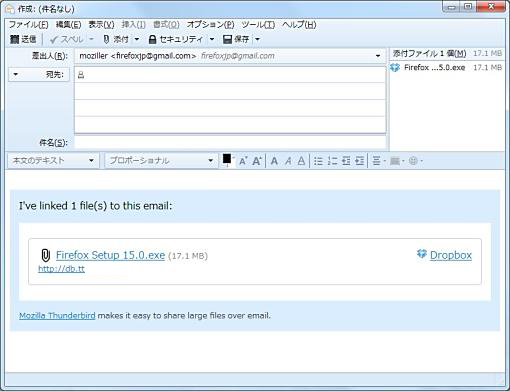This screenshot has width=510, height=391.
Task: Click the 件名 subject input field
Action: [230, 143]
